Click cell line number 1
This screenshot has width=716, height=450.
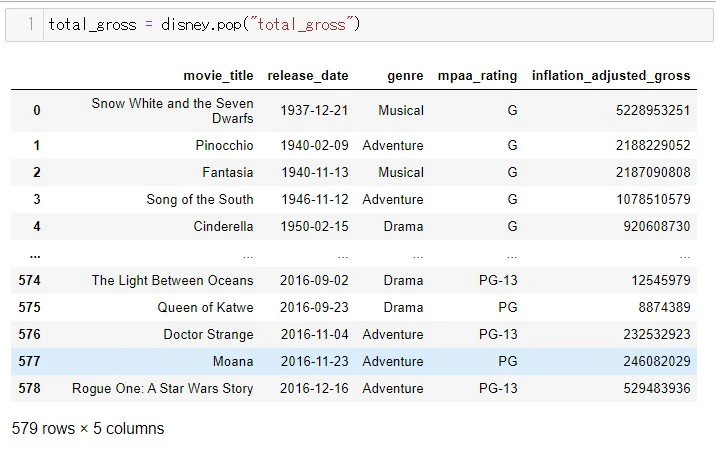(30, 24)
